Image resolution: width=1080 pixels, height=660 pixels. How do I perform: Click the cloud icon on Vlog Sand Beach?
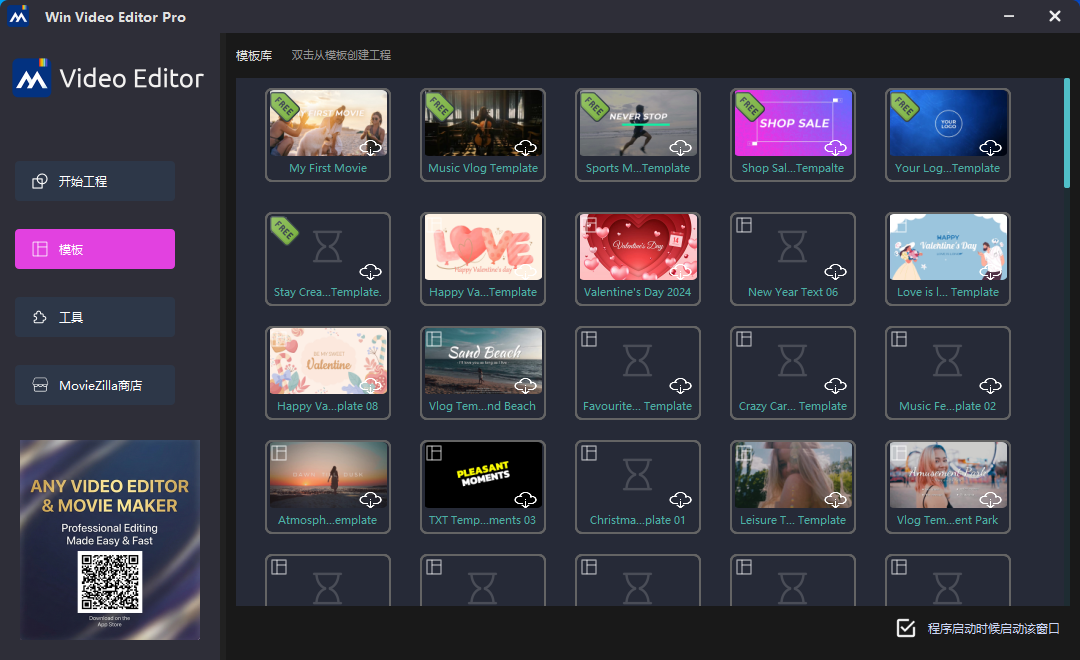coord(525,385)
